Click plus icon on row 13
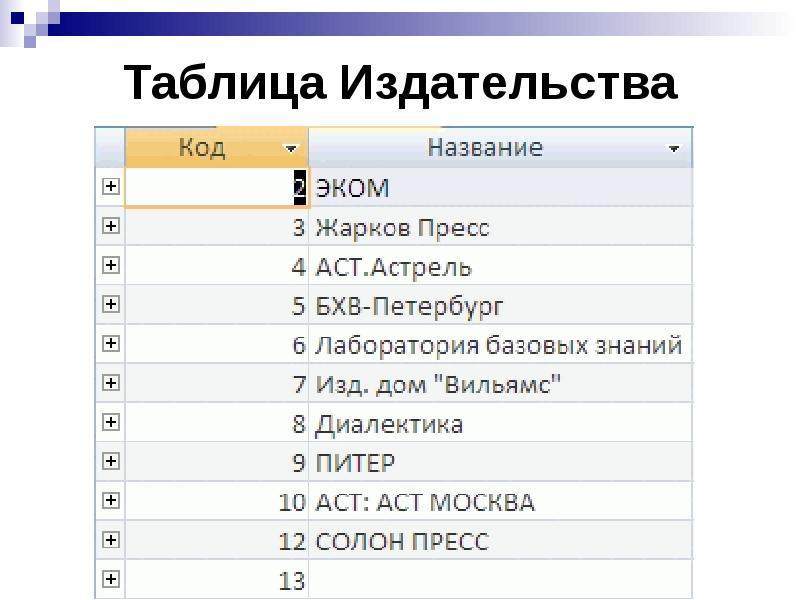This screenshot has width=800, height=600. pos(110,579)
